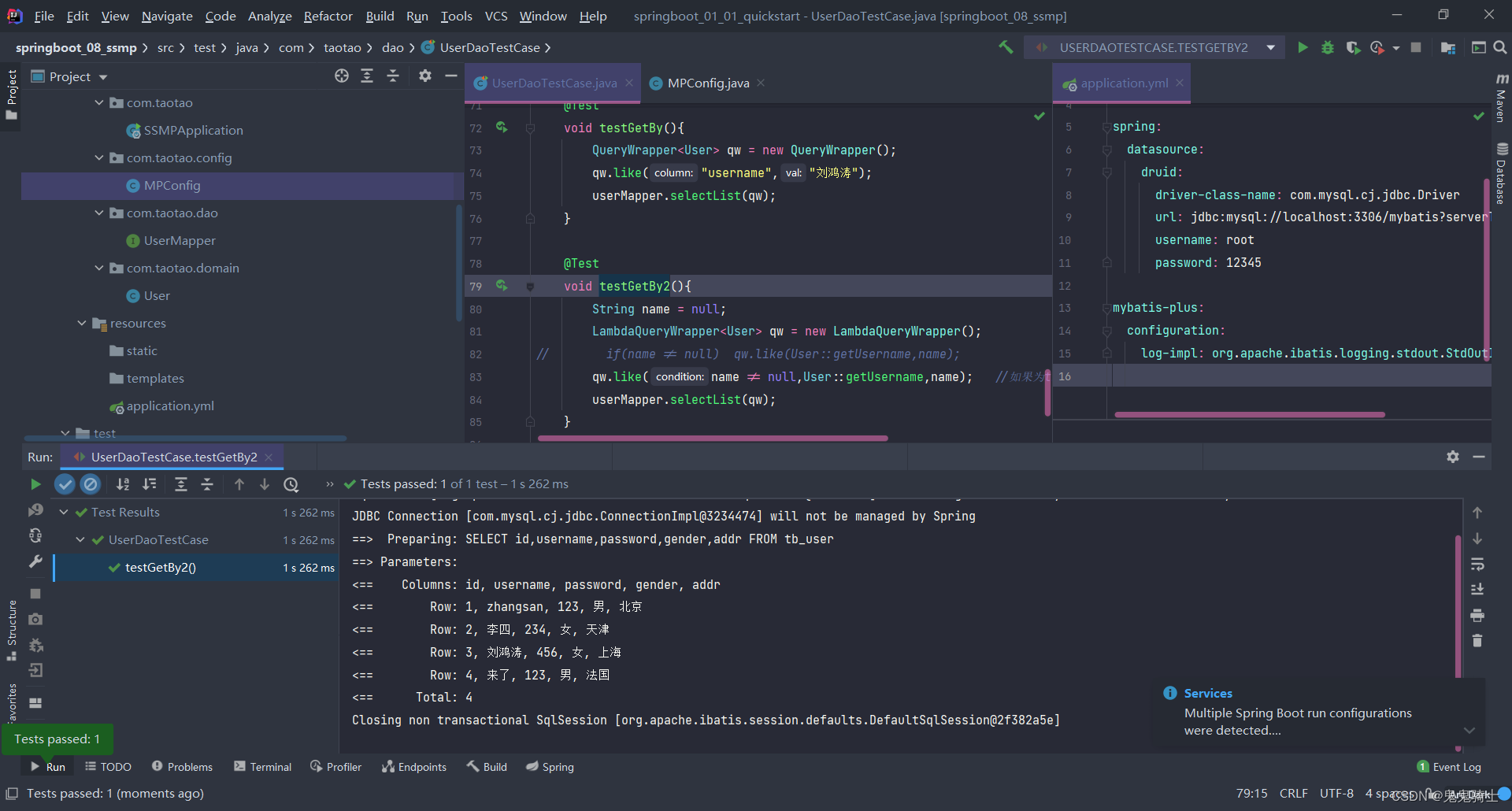Open the Event Log
The width and height of the screenshot is (1512, 811).
pos(1449,766)
